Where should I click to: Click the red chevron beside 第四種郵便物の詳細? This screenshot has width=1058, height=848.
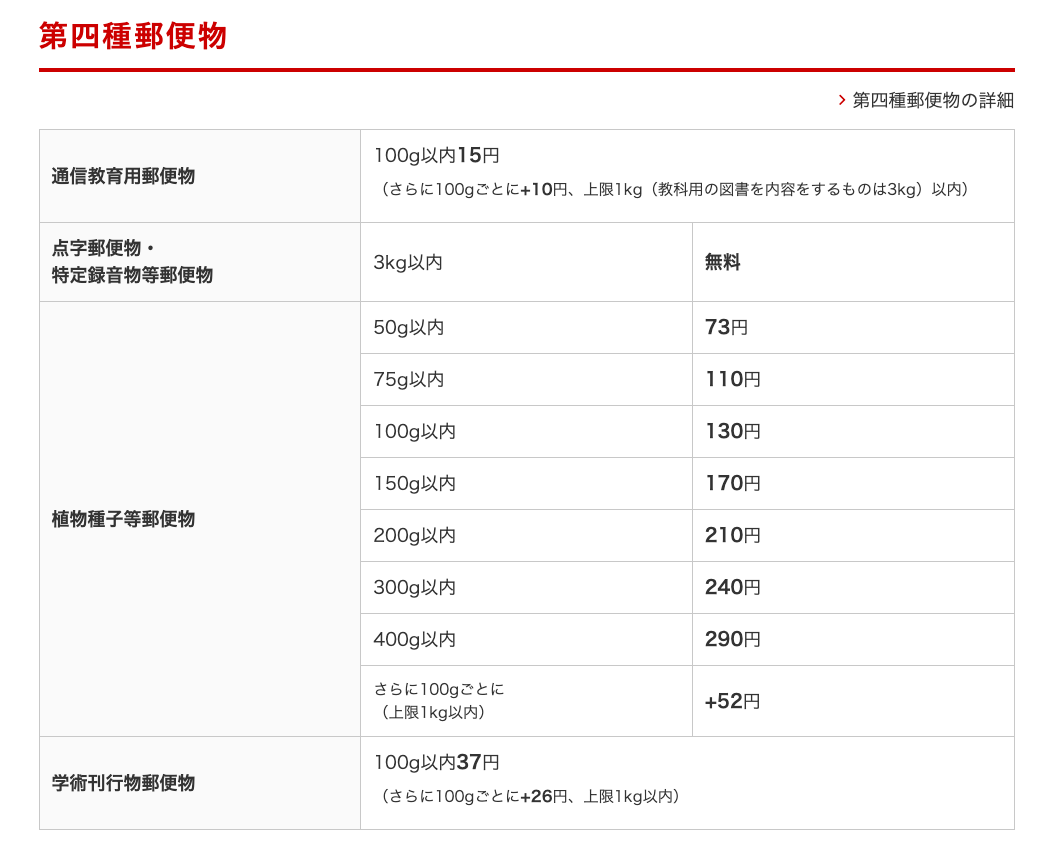[x=842, y=100]
